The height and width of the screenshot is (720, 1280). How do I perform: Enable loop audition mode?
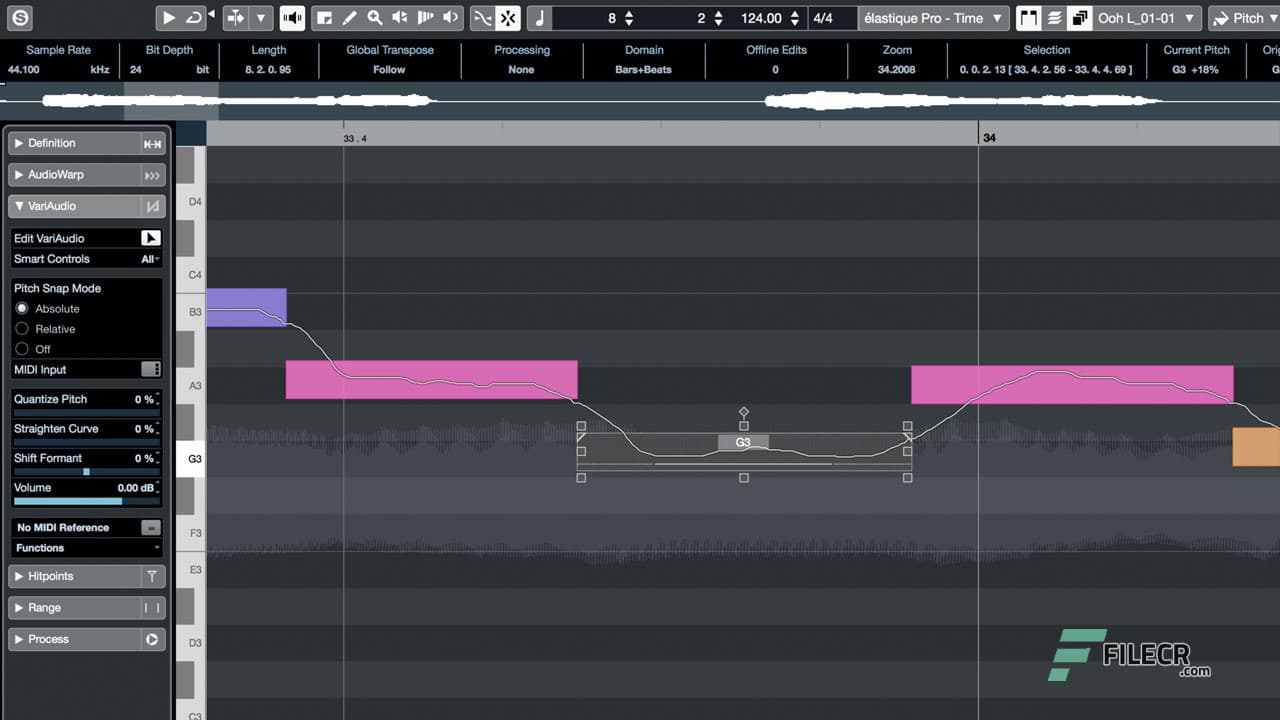pyautogui.click(x=196, y=17)
